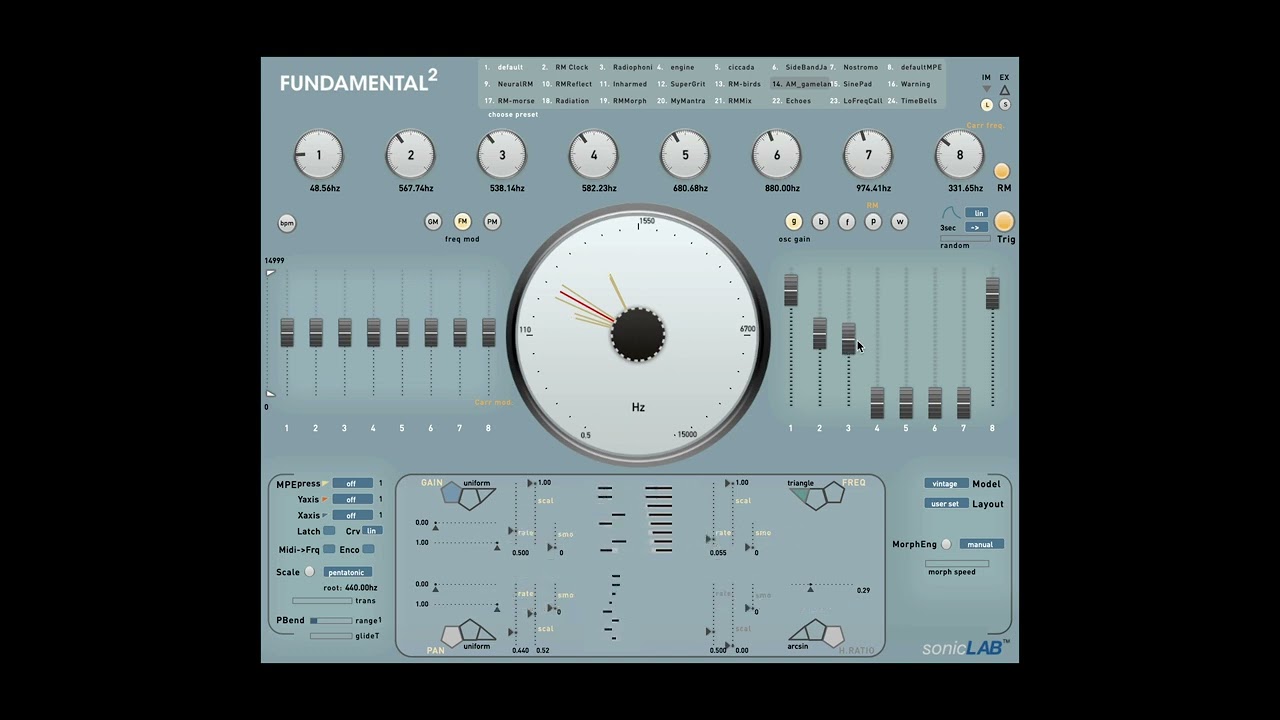
Task: Click the arrow direction button under lin
Action: tap(976, 228)
